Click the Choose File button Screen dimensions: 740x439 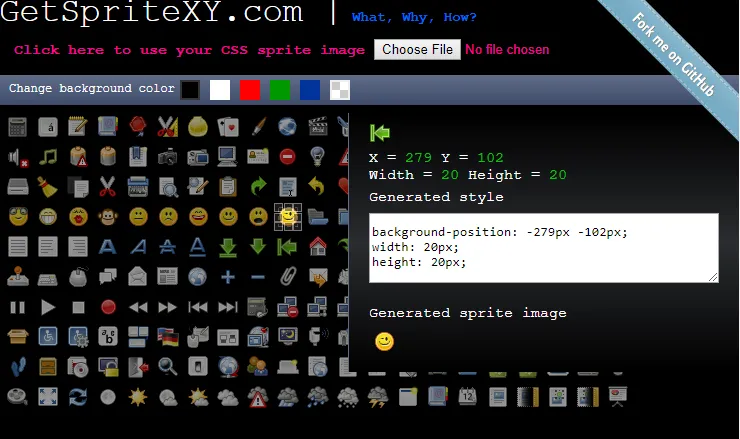coord(417,50)
